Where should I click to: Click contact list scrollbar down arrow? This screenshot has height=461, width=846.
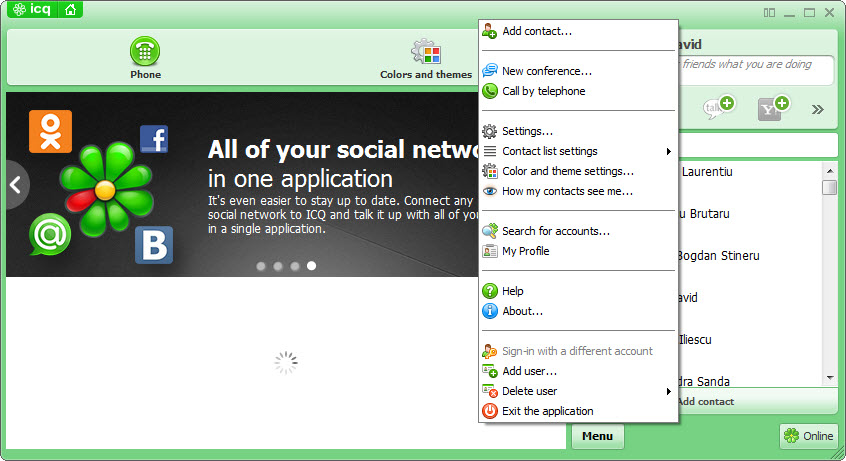tap(830, 378)
